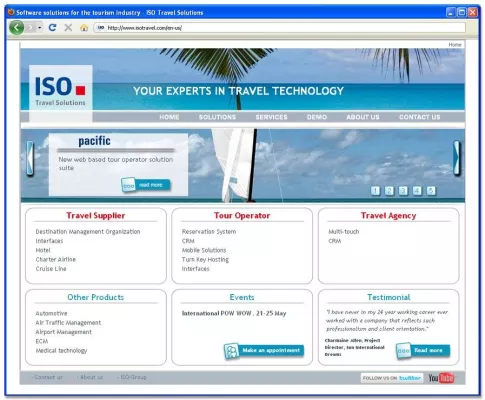
Task: Jump to slide 4 in the carousel
Action: (417, 191)
